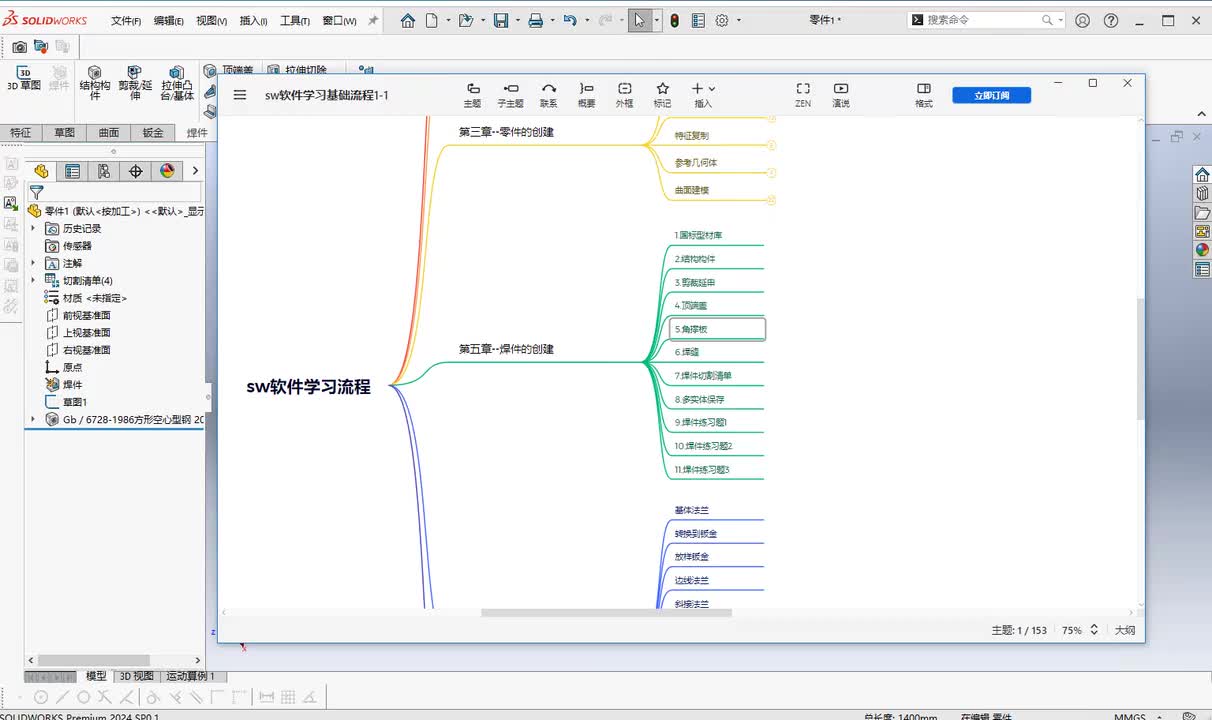Toggle ZEN mode in mind map
This screenshot has height=720, width=1212.
(x=803, y=95)
